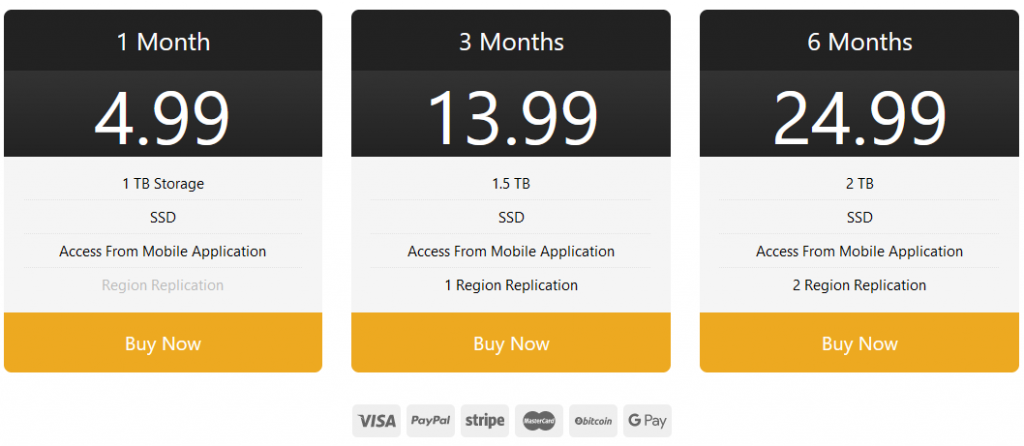Click the 1 Month plan header

coord(163,41)
